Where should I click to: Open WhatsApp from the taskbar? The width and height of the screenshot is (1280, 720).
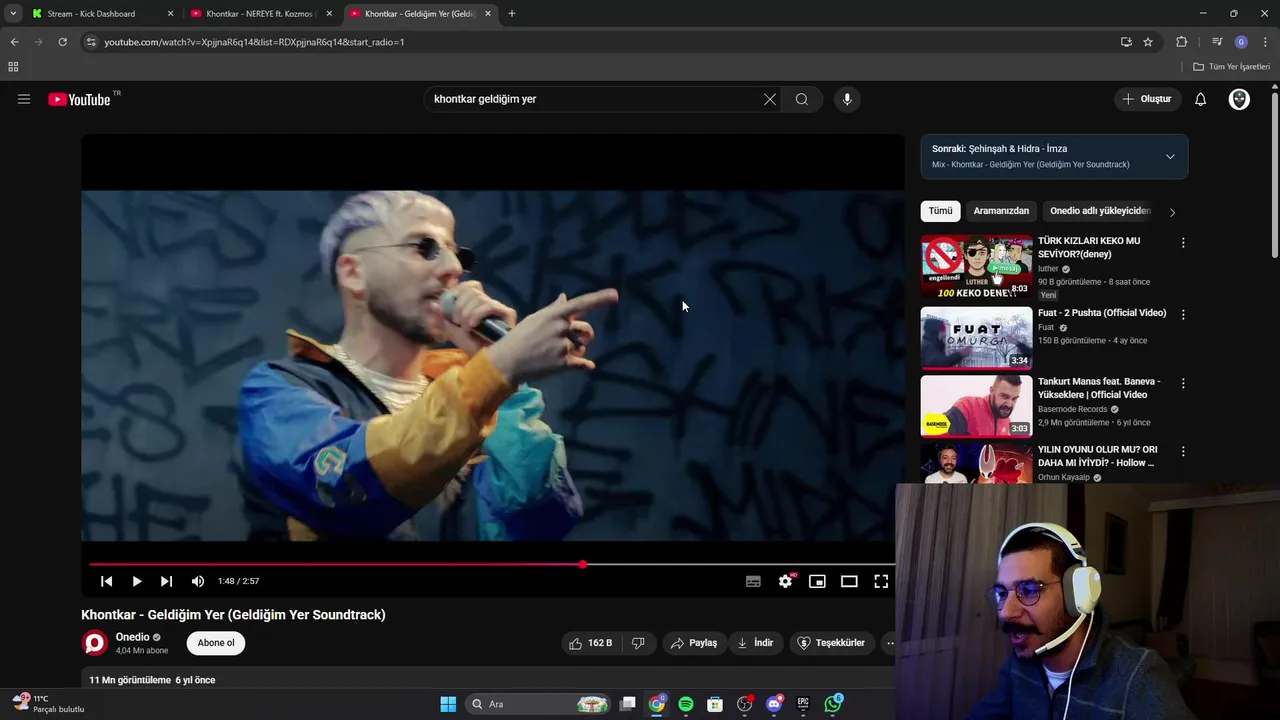(x=833, y=704)
